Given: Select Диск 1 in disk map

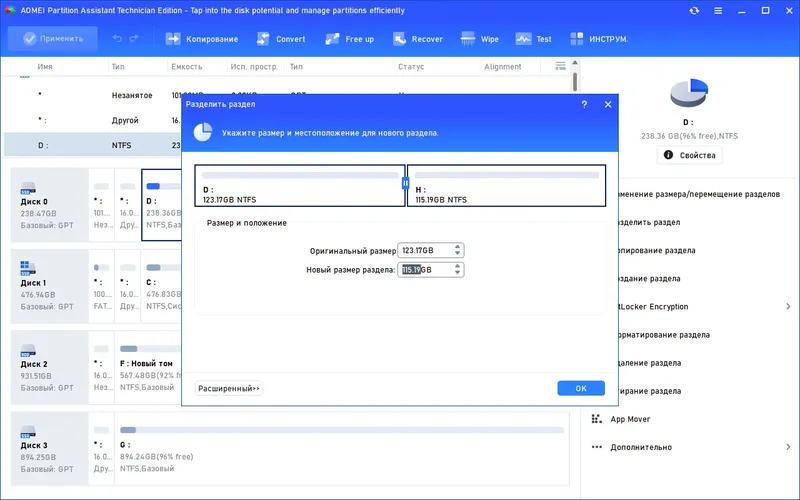Looking at the screenshot, I should pos(49,286).
